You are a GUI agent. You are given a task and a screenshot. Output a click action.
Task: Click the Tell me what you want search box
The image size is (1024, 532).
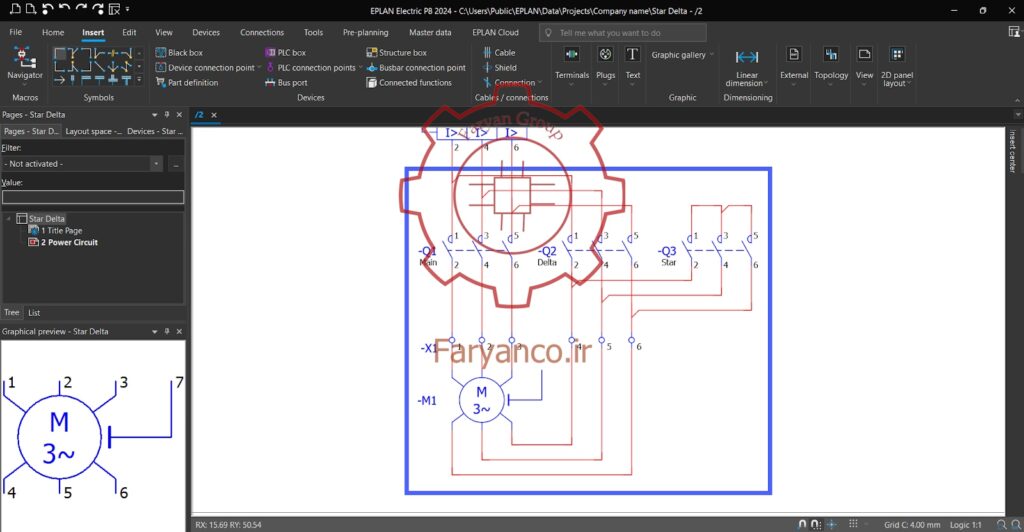click(622, 33)
